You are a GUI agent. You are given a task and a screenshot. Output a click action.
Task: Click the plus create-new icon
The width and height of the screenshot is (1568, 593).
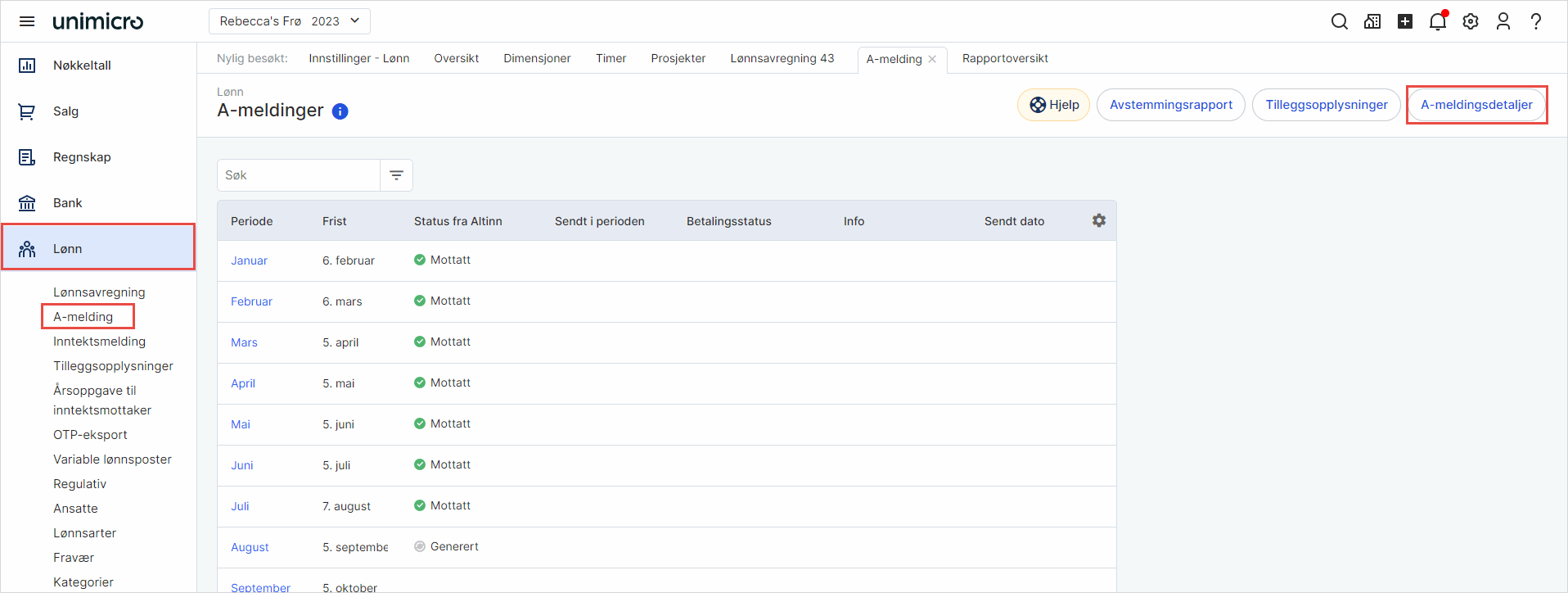click(1405, 21)
